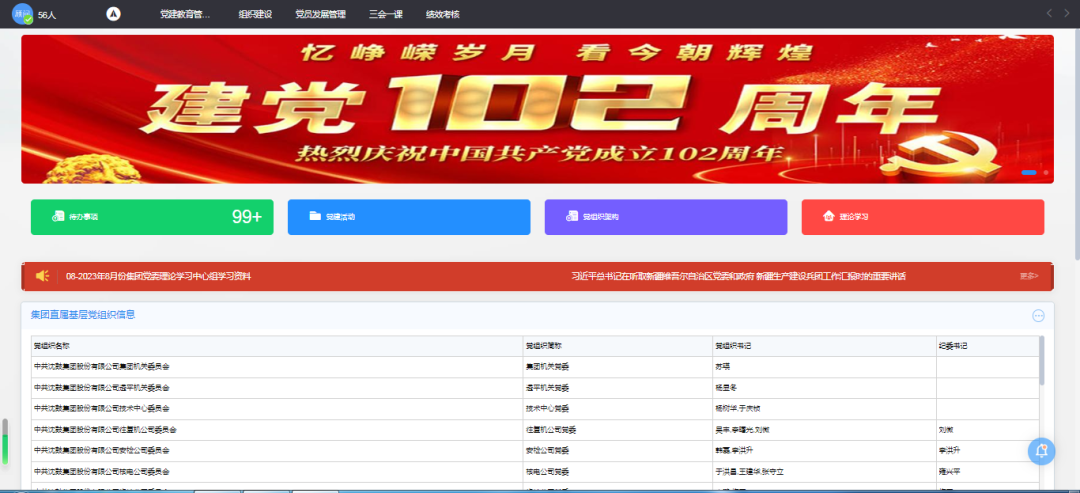
Task: Click the 核电公司党委 short name cell
Action: click(618, 472)
